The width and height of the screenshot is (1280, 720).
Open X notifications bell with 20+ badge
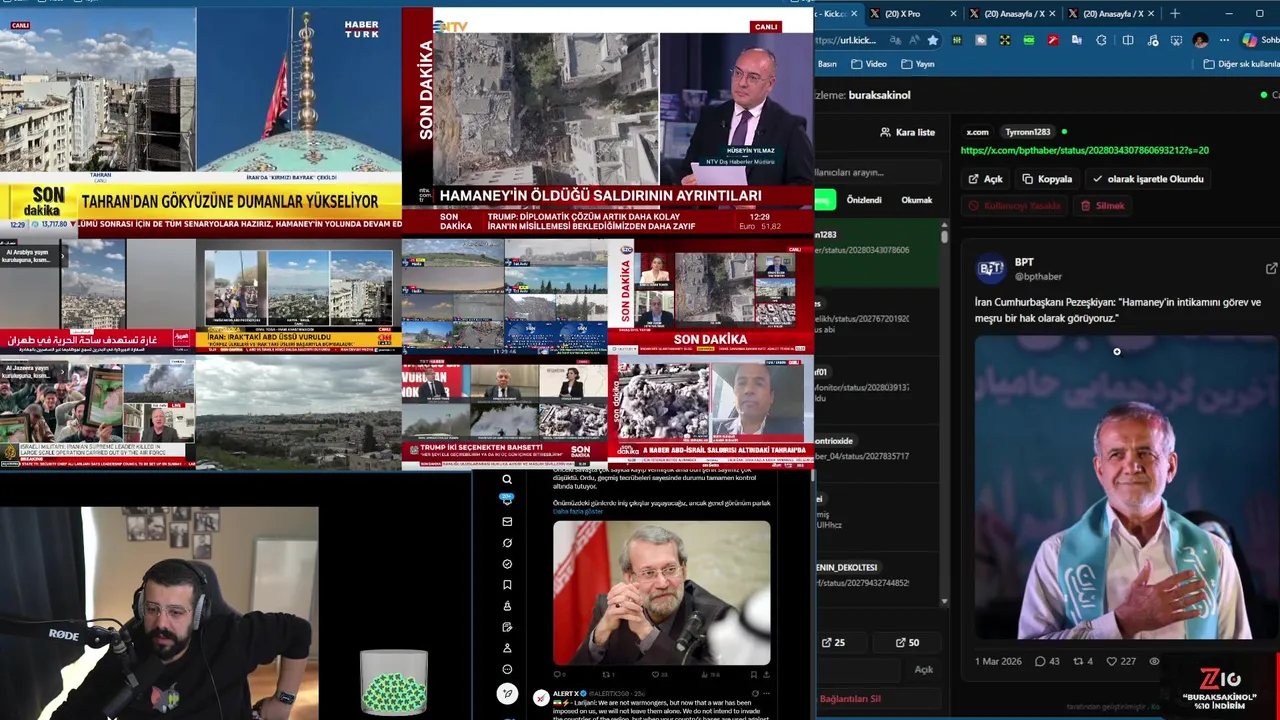pos(507,500)
